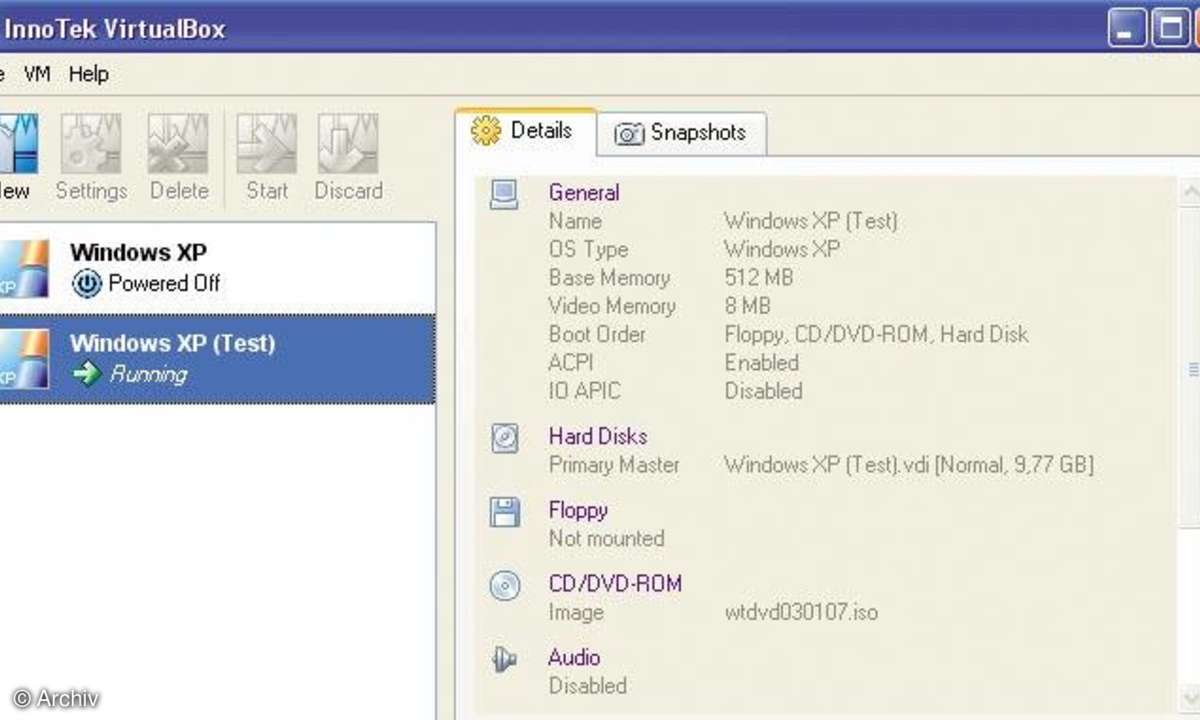Open the Hard Disks section link
The height and width of the screenshot is (720, 1200).
click(598, 436)
